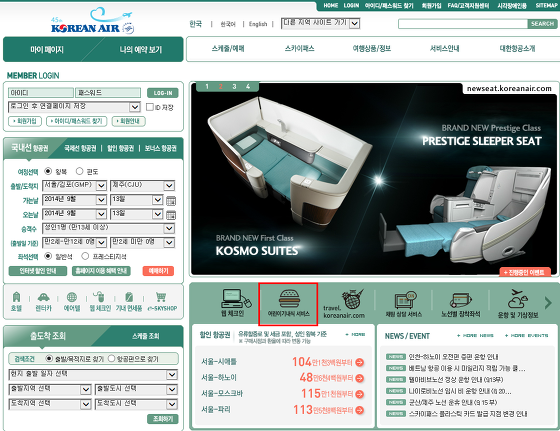The height and width of the screenshot is (431, 560).
Task: Open the 로그인 후 연결페이지 지정 dropdown
Action: pyautogui.click(x=74, y=107)
